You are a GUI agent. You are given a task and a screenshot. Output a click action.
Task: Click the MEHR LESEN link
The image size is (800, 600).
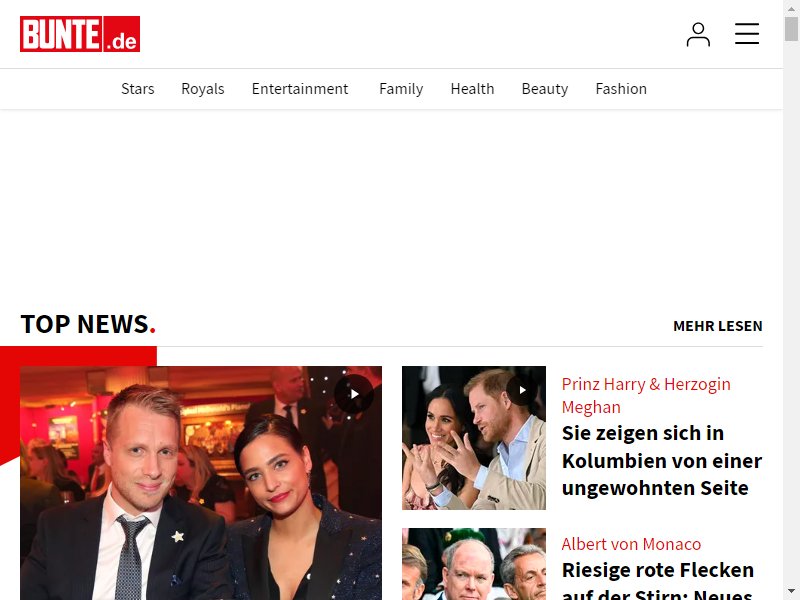click(x=718, y=326)
